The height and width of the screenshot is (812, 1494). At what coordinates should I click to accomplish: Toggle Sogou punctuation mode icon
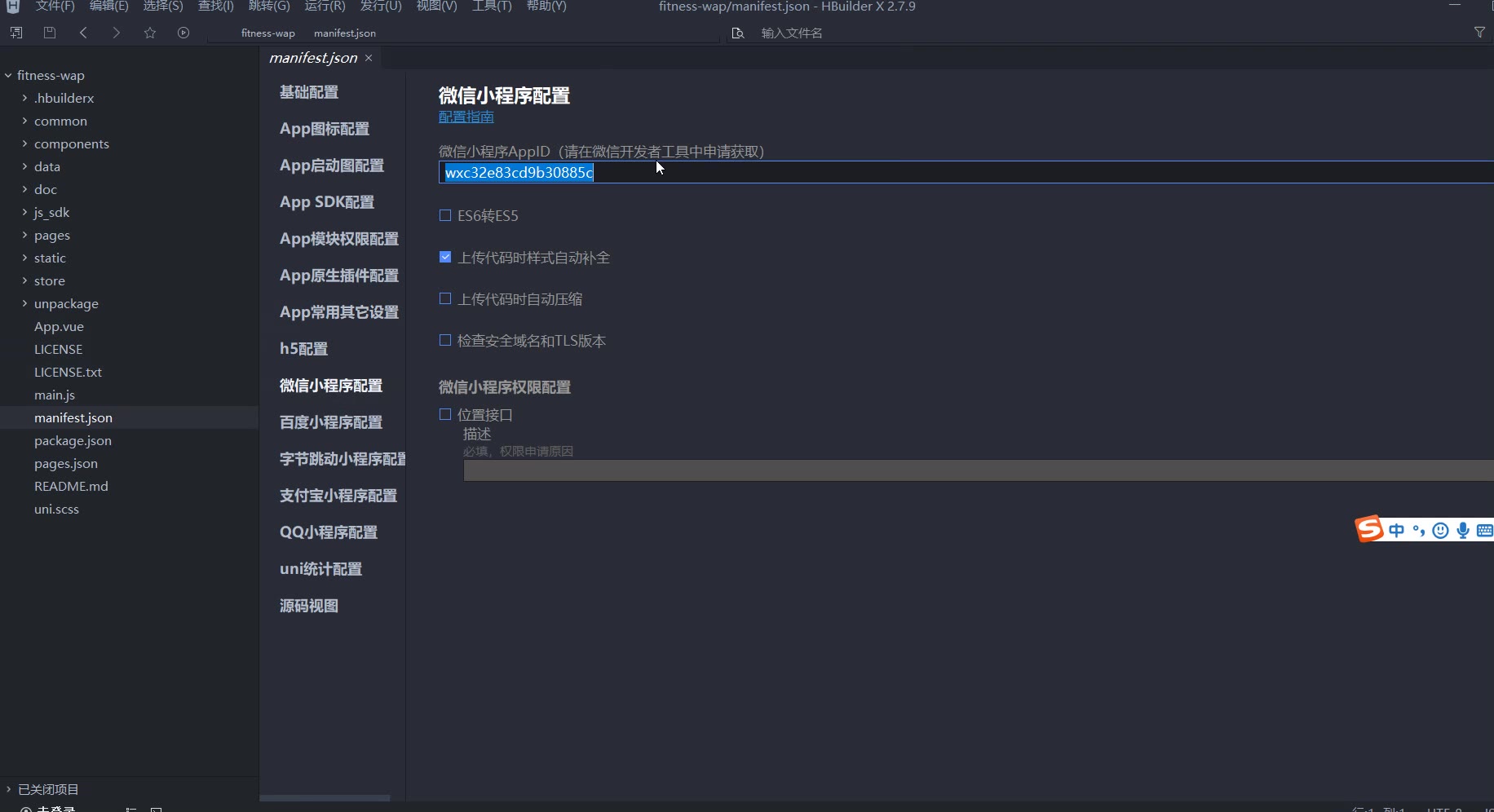[x=1419, y=531]
